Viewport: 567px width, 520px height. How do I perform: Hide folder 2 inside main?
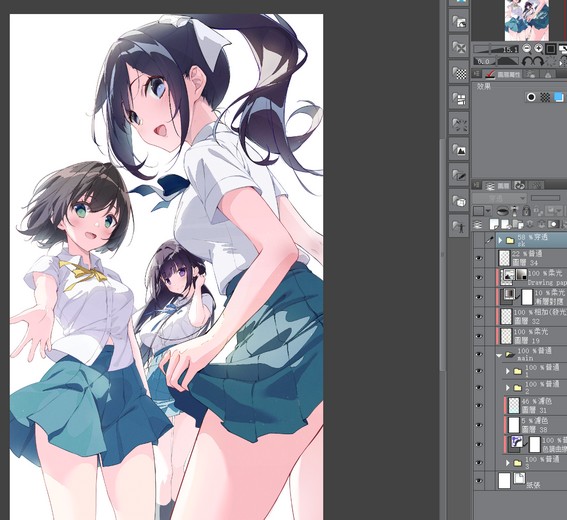479,387
